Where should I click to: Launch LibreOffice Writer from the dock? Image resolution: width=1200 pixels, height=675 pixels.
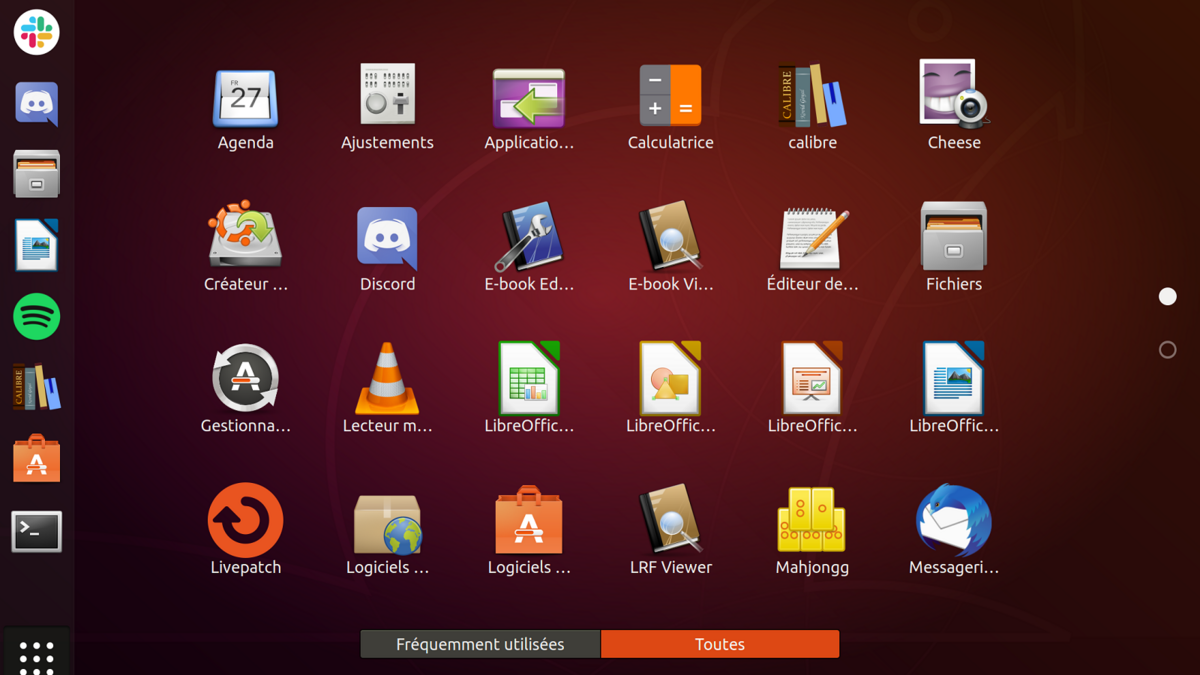click(x=37, y=245)
